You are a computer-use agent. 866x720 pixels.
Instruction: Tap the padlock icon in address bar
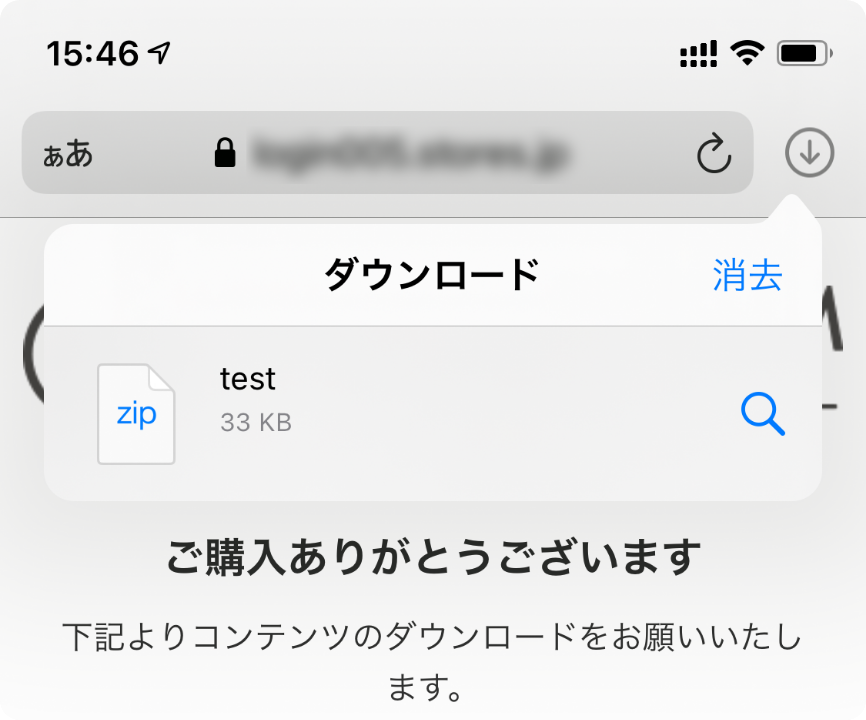click(225, 153)
